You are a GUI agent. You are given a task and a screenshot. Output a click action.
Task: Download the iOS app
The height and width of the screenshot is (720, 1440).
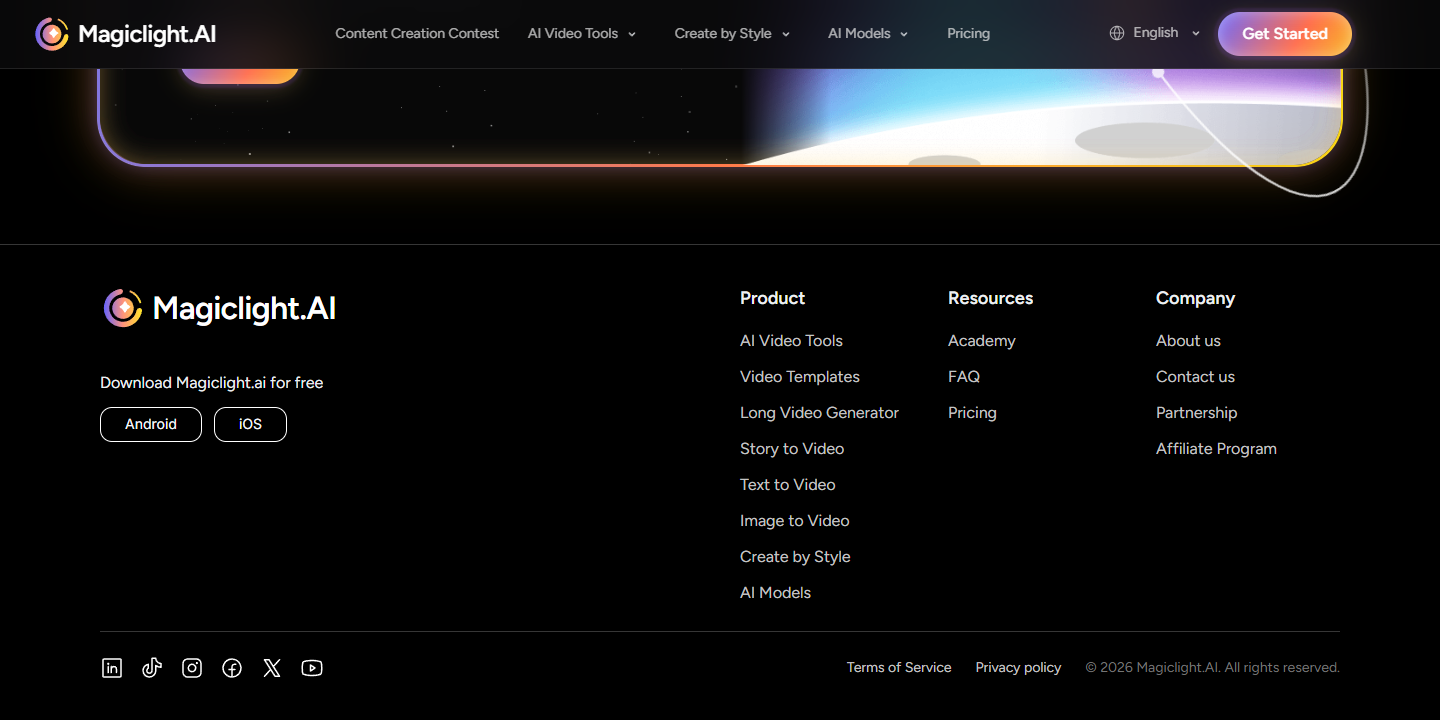pyautogui.click(x=250, y=424)
